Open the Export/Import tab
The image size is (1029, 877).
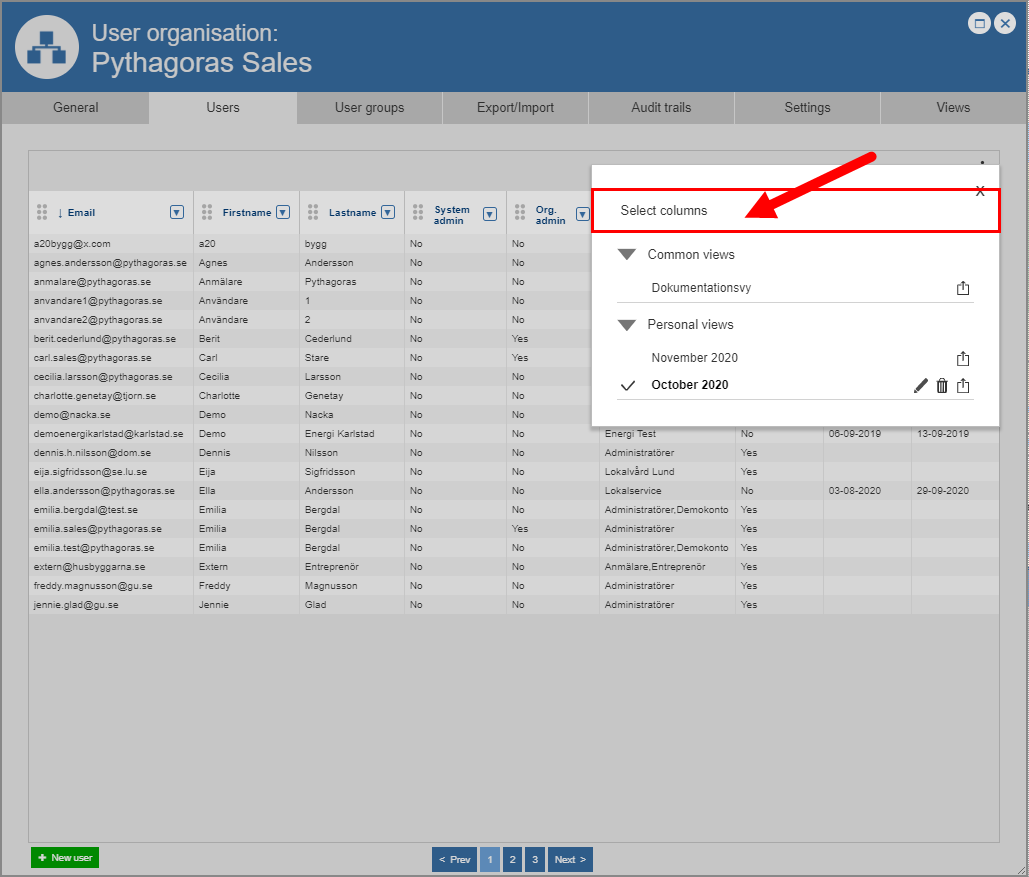tap(515, 108)
